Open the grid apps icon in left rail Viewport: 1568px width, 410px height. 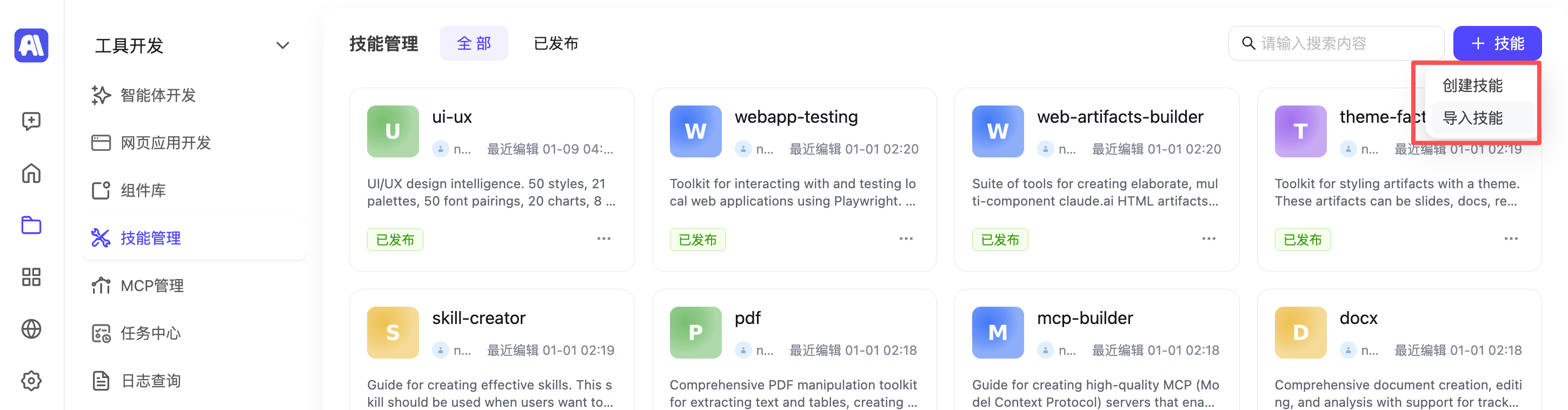tap(31, 277)
